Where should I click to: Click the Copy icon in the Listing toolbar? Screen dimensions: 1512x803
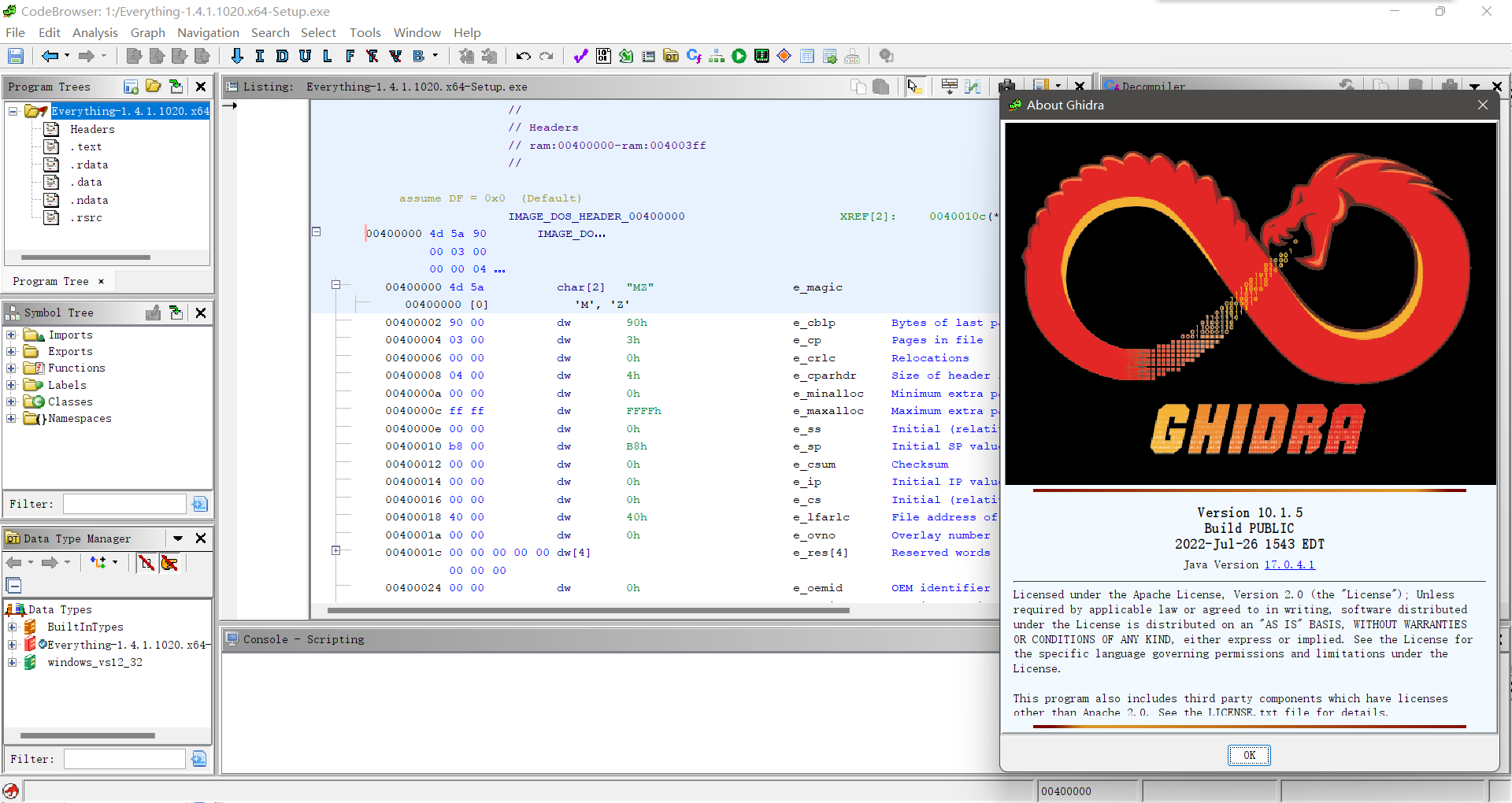857,87
